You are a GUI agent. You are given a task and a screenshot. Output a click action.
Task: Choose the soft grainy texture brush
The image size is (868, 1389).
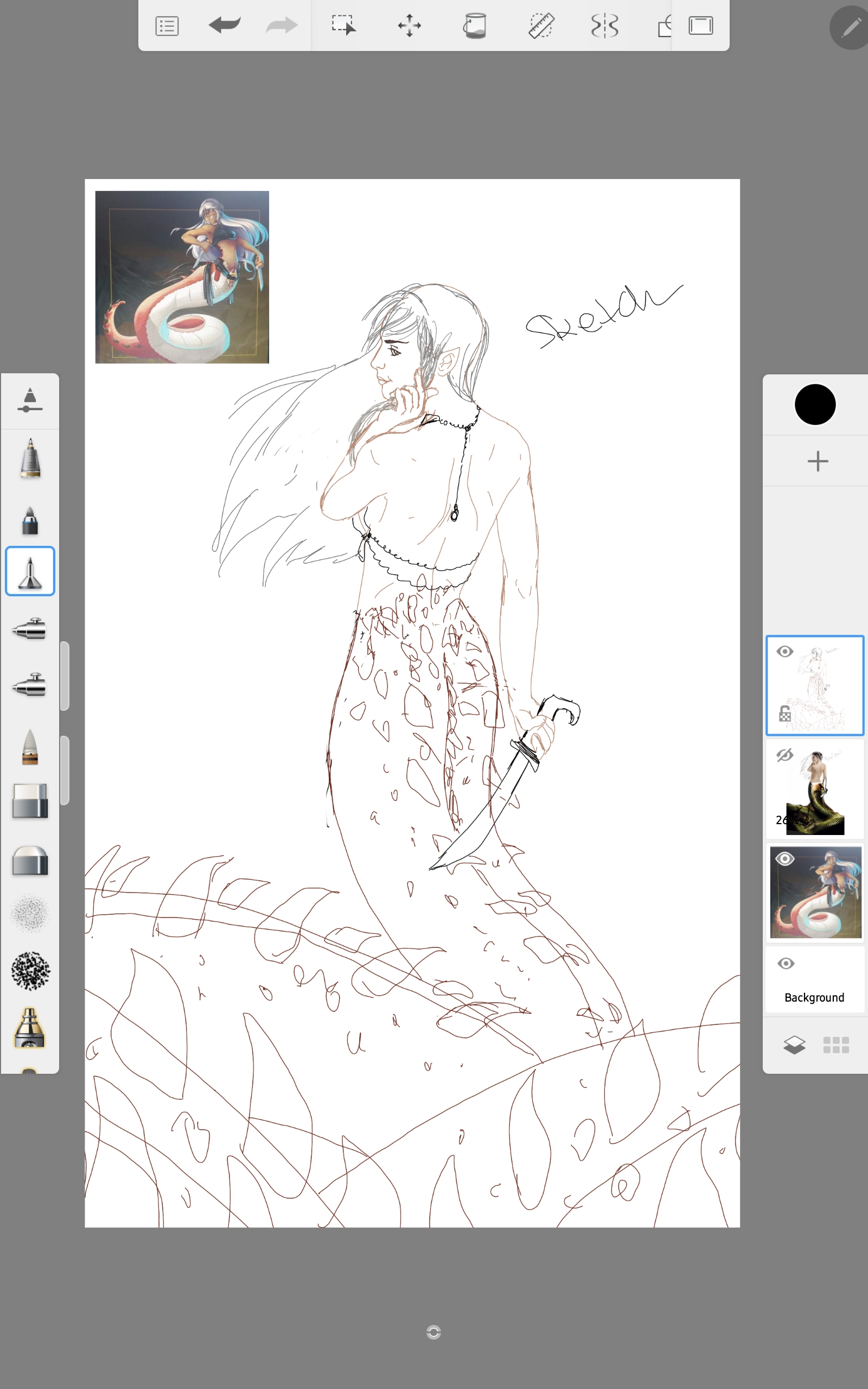(x=30, y=913)
